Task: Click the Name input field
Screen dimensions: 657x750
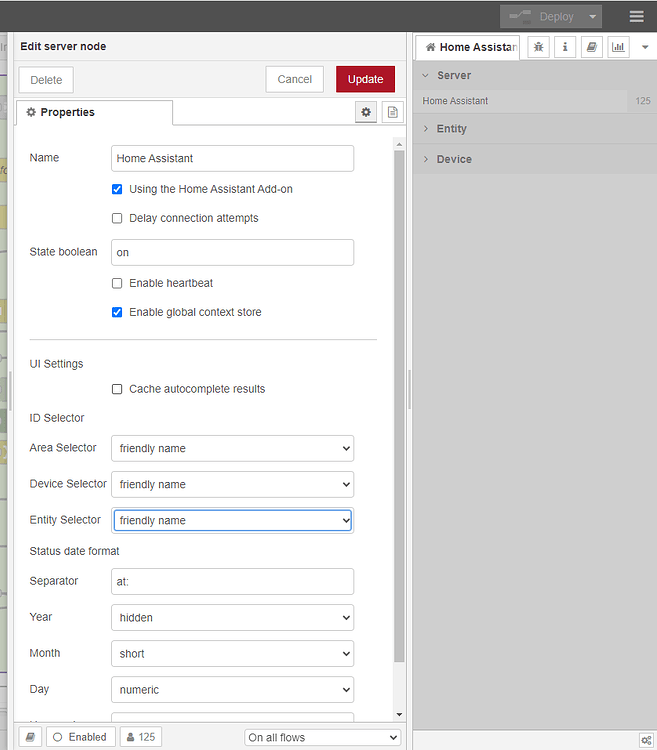Action: (232, 158)
